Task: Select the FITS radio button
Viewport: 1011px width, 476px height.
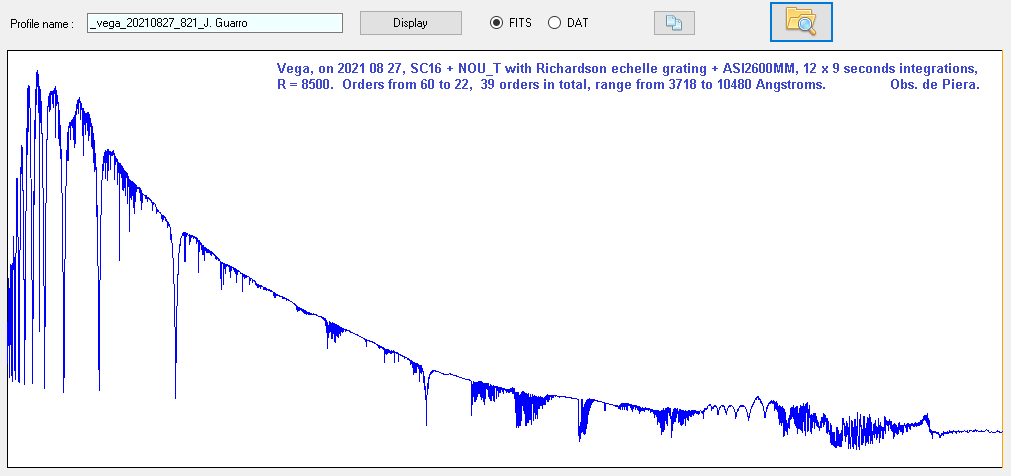Action: 496,23
